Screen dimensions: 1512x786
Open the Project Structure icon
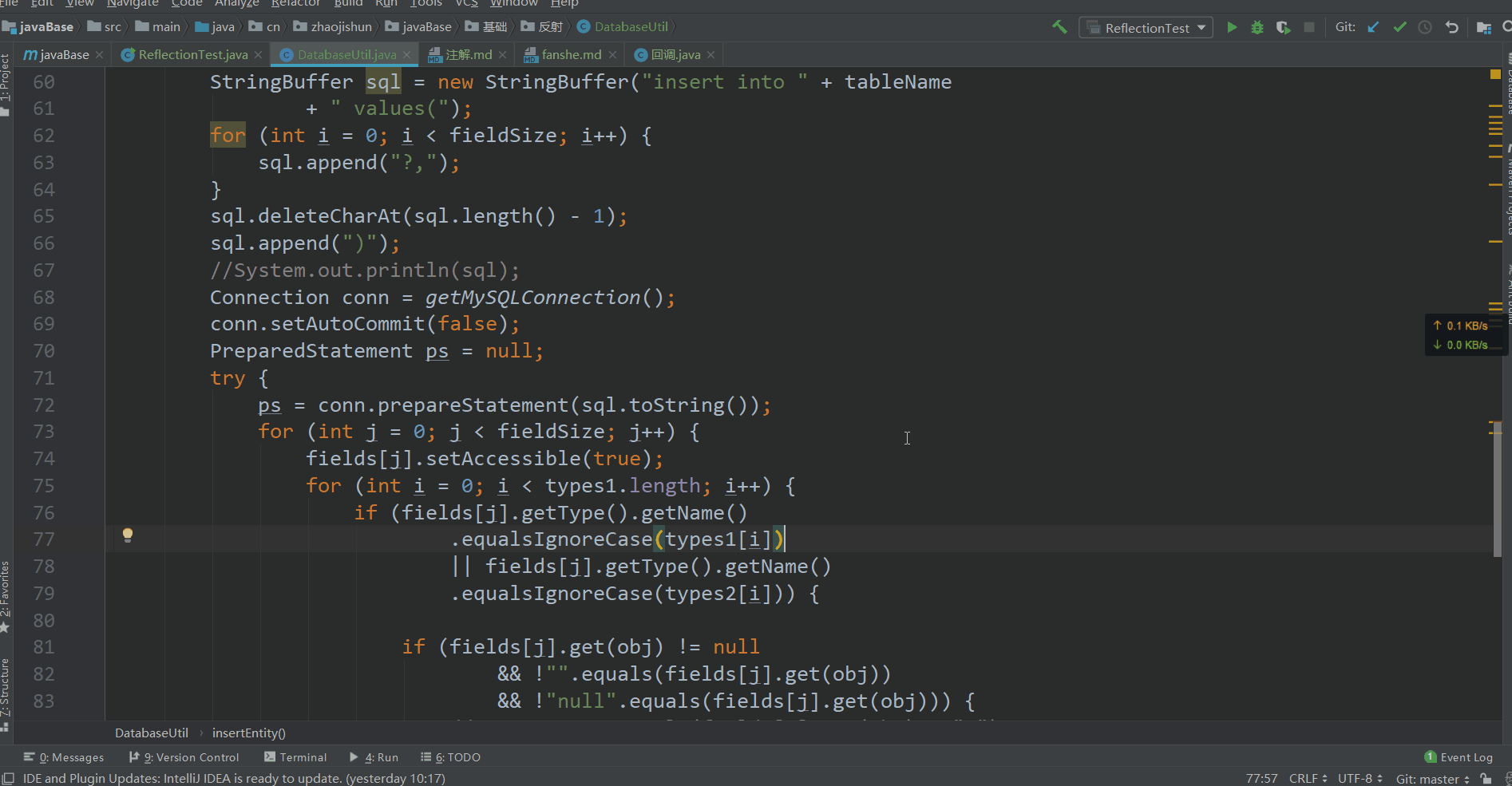click(x=1483, y=28)
